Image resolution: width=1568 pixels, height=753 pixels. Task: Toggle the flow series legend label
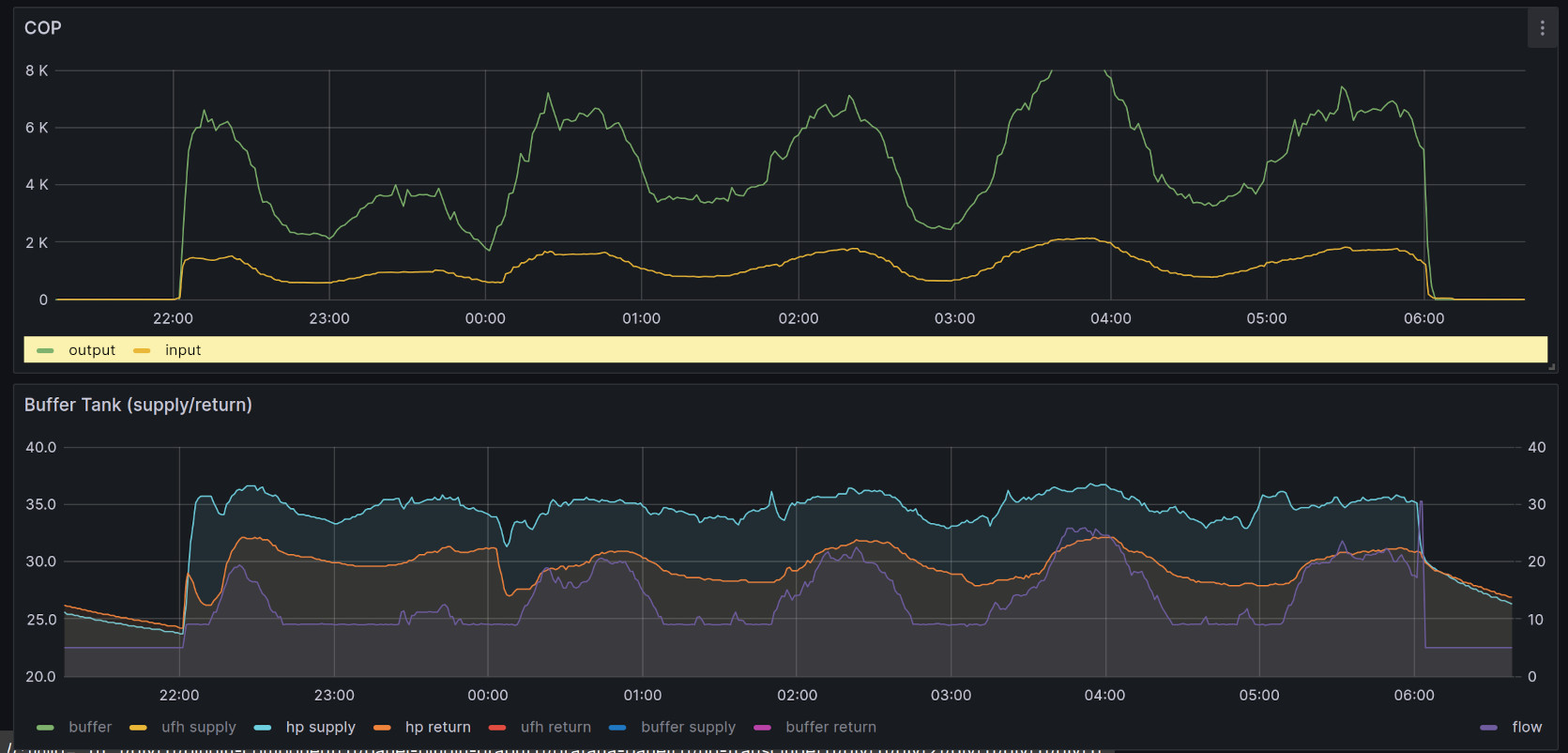point(1527,728)
